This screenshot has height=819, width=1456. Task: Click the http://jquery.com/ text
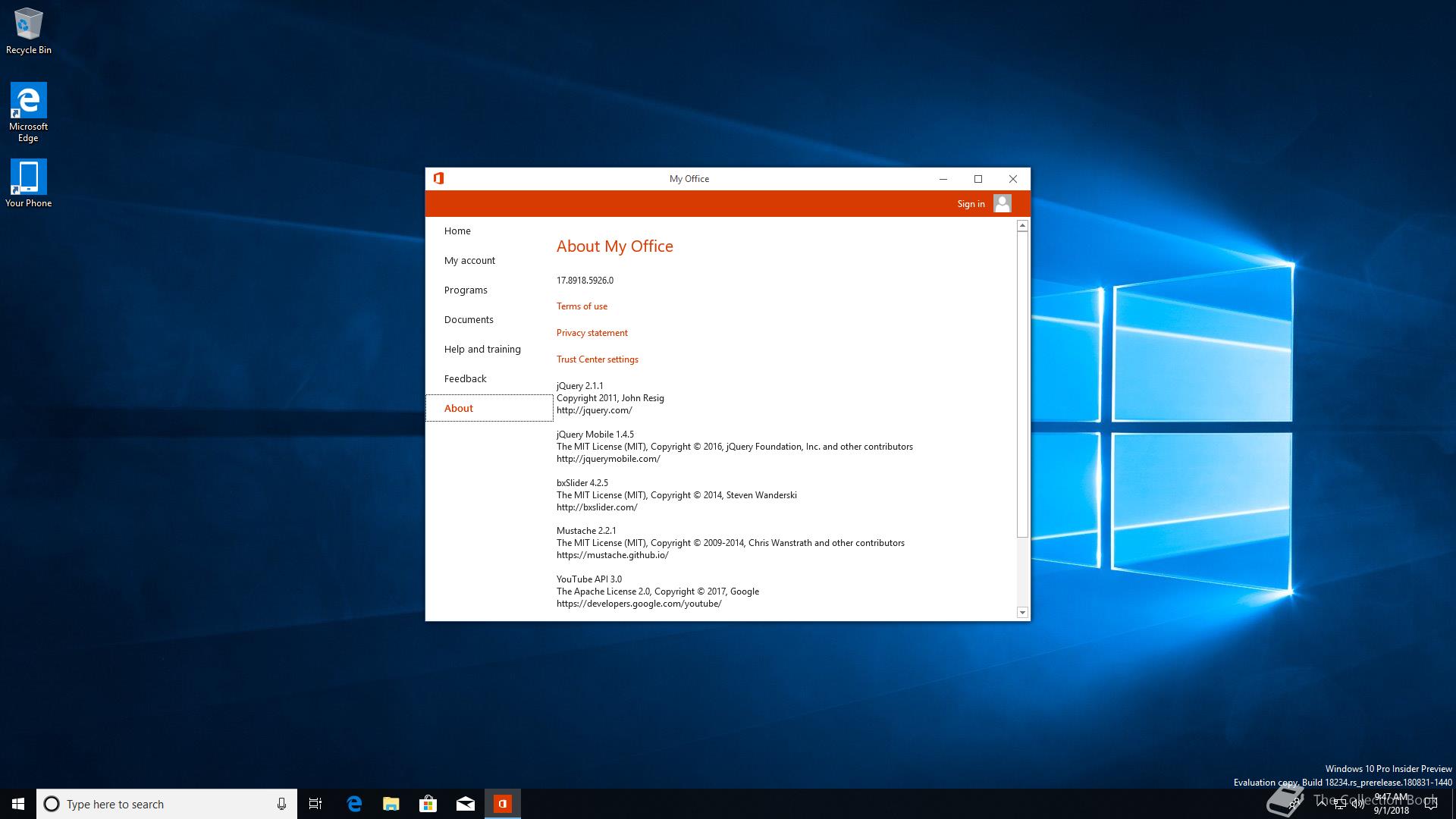[x=594, y=410]
